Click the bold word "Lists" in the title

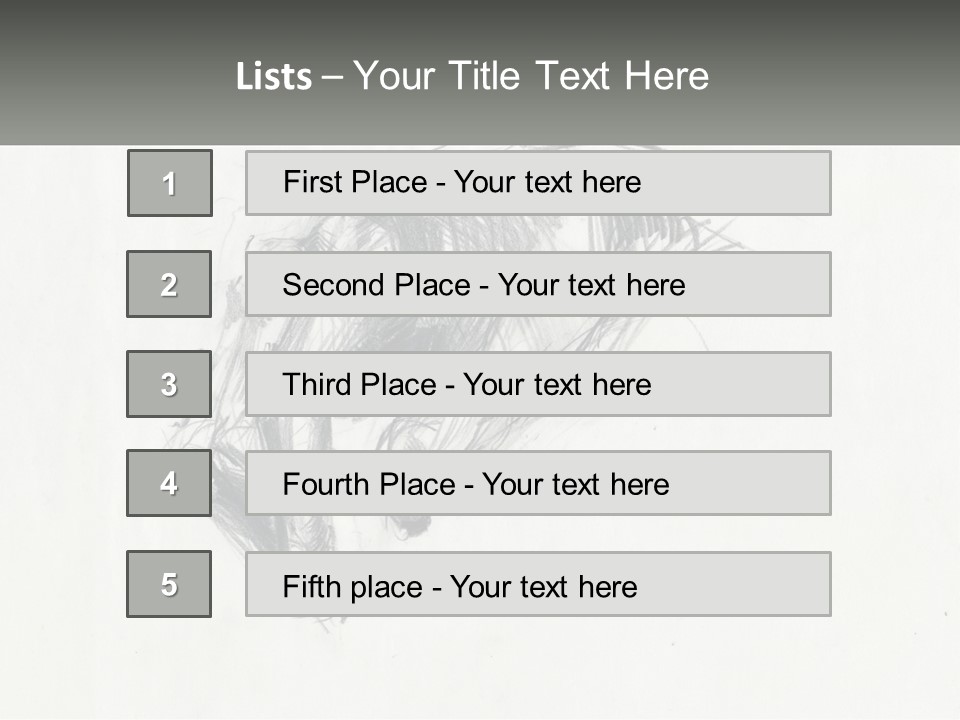coord(274,77)
